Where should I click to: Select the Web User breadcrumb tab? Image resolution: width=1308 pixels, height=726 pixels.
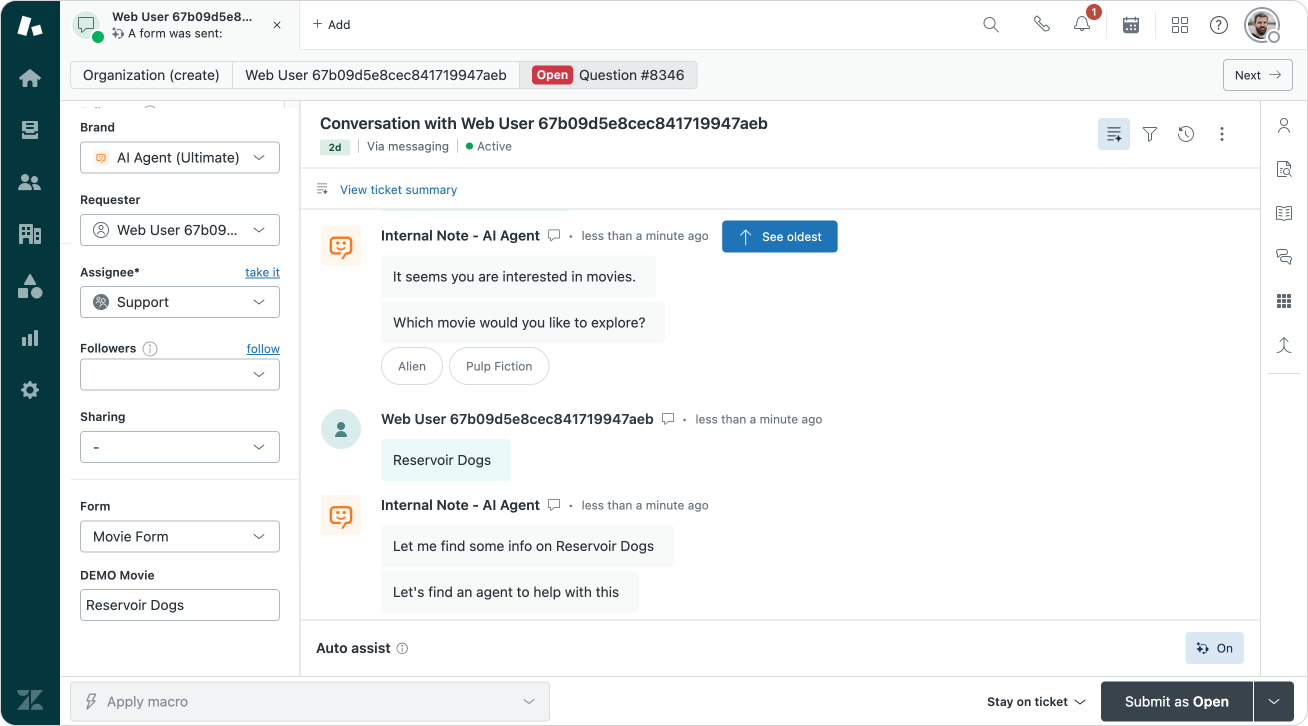pyautogui.click(x=376, y=75)
